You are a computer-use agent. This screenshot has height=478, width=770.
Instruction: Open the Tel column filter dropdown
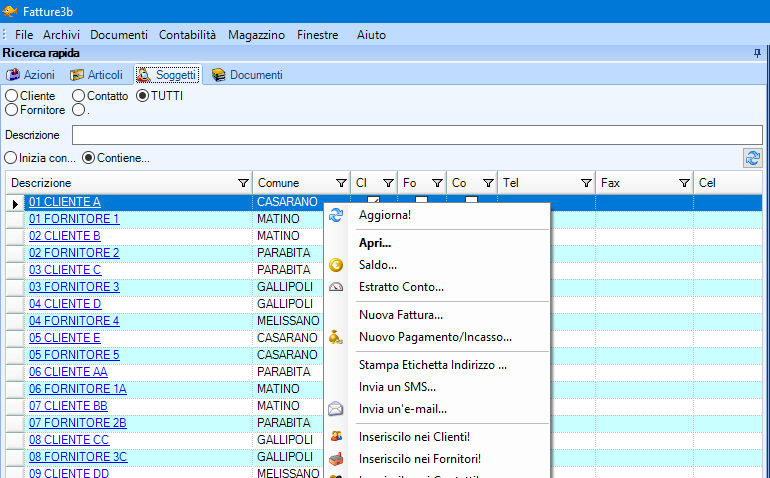(585, 183)
